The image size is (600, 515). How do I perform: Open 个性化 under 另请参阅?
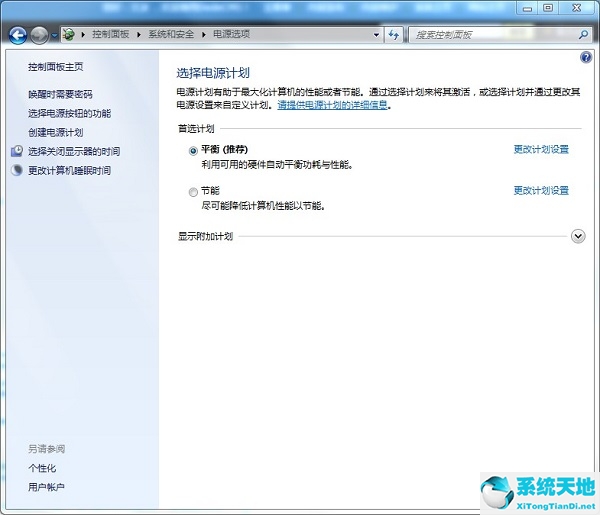click(x=42, y=468)
